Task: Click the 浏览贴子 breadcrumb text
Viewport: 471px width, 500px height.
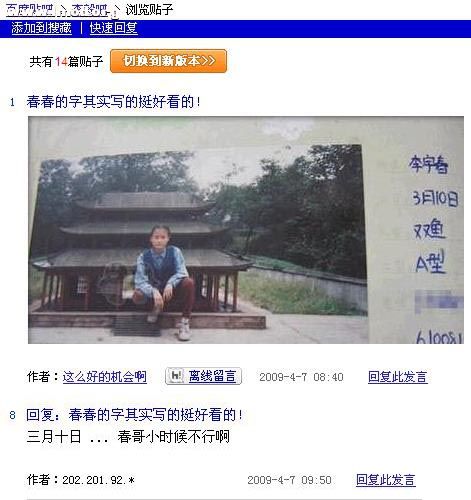Action: pos(149,10)
